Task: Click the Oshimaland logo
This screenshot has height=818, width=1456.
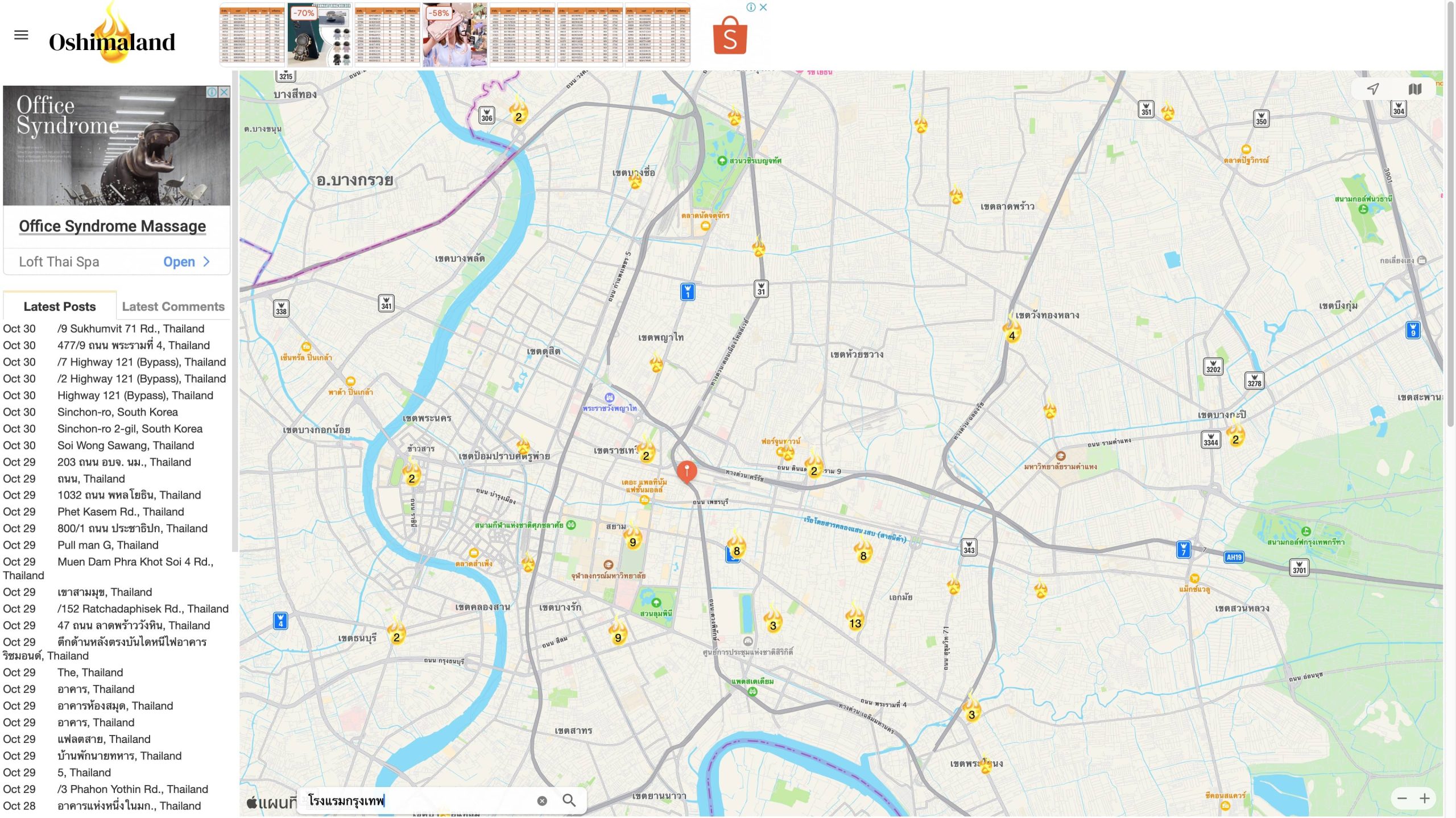Action: (x=112, y=41)
